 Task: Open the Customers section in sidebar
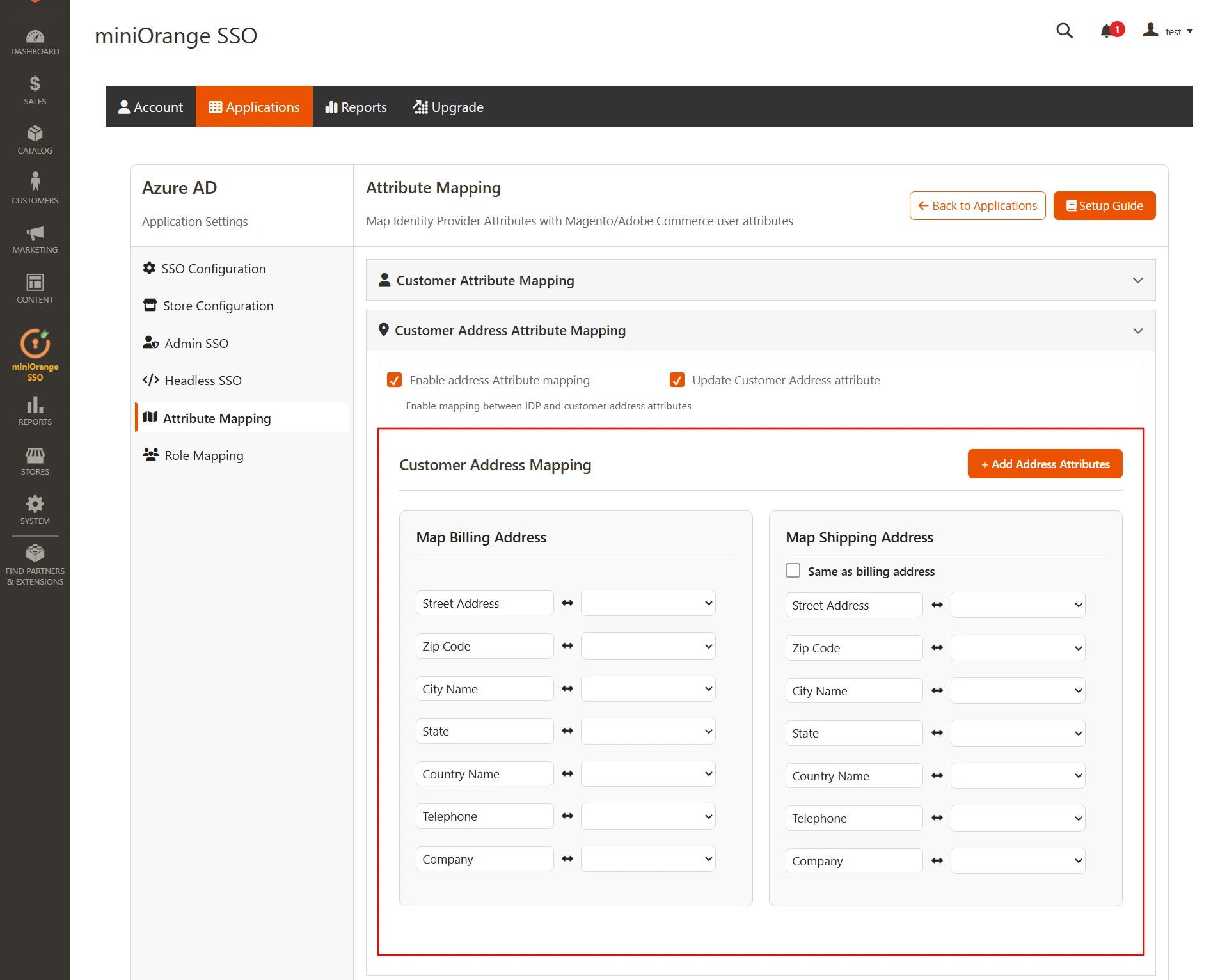click(35, 187)
